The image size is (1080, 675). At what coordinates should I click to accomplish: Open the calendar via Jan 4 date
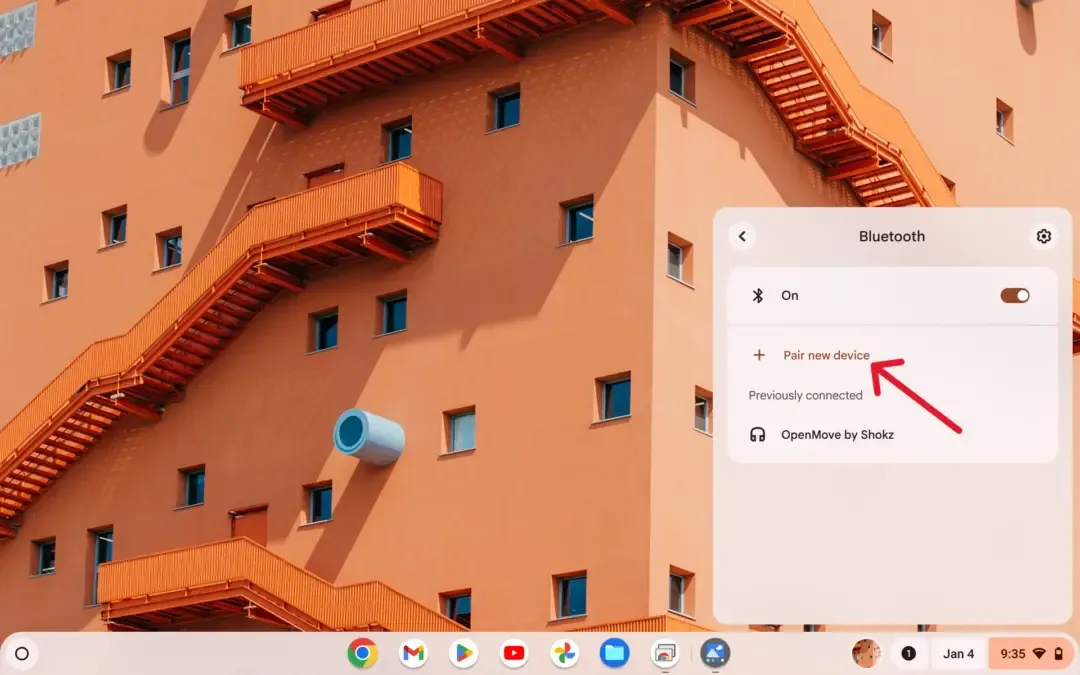point(958,654)
